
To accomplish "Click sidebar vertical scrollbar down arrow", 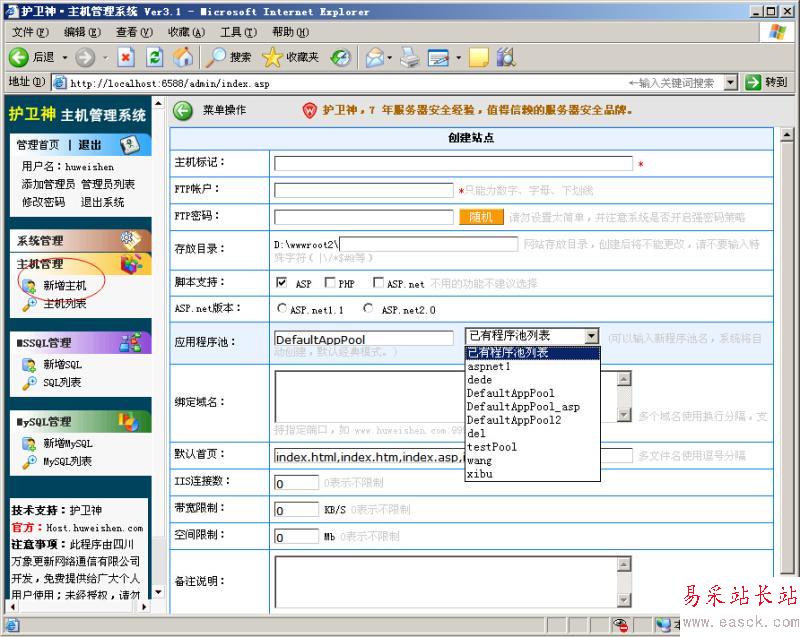I will tap(158, 592).
